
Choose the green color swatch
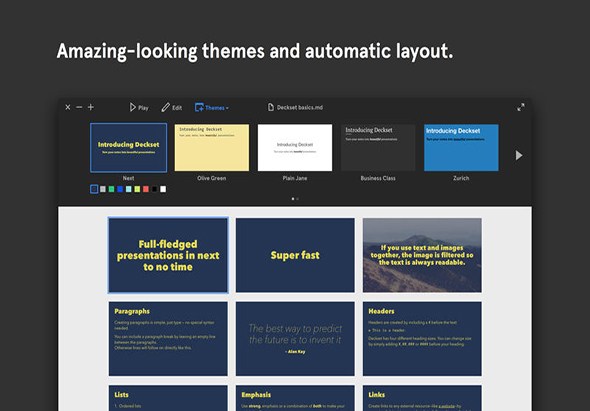click(111, 189)
